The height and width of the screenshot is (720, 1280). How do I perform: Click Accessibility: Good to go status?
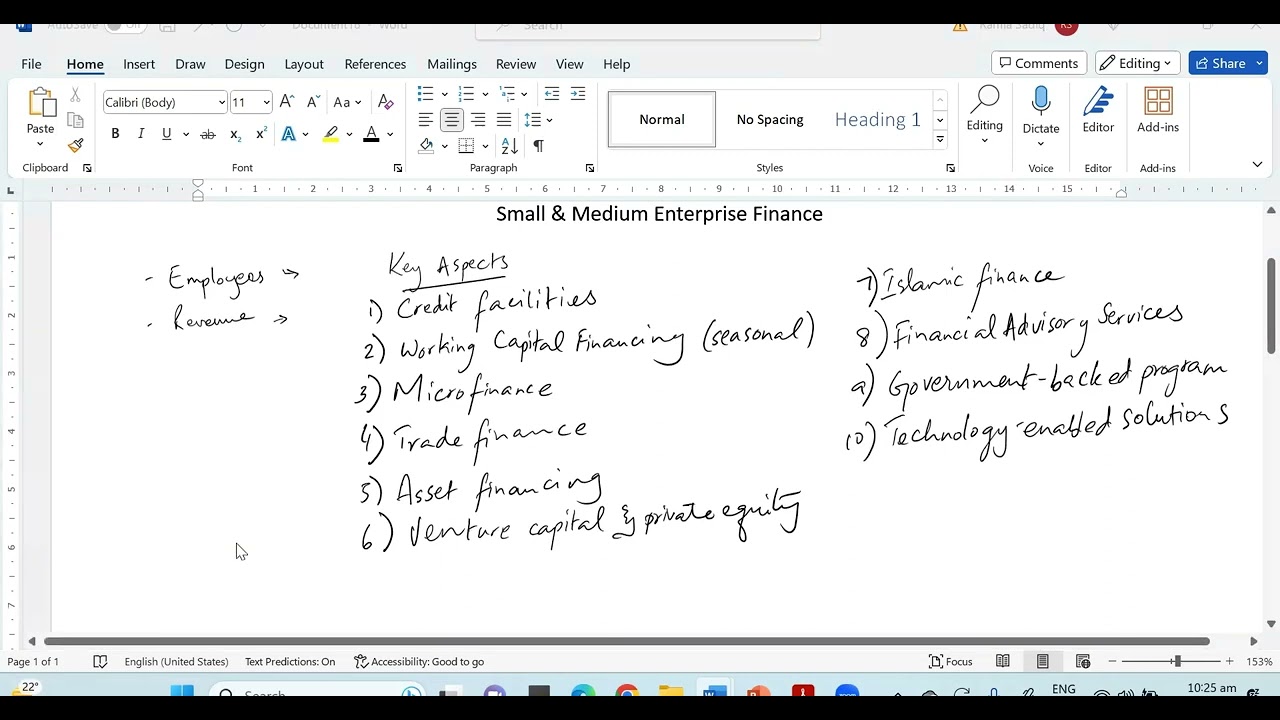(419, 661)
